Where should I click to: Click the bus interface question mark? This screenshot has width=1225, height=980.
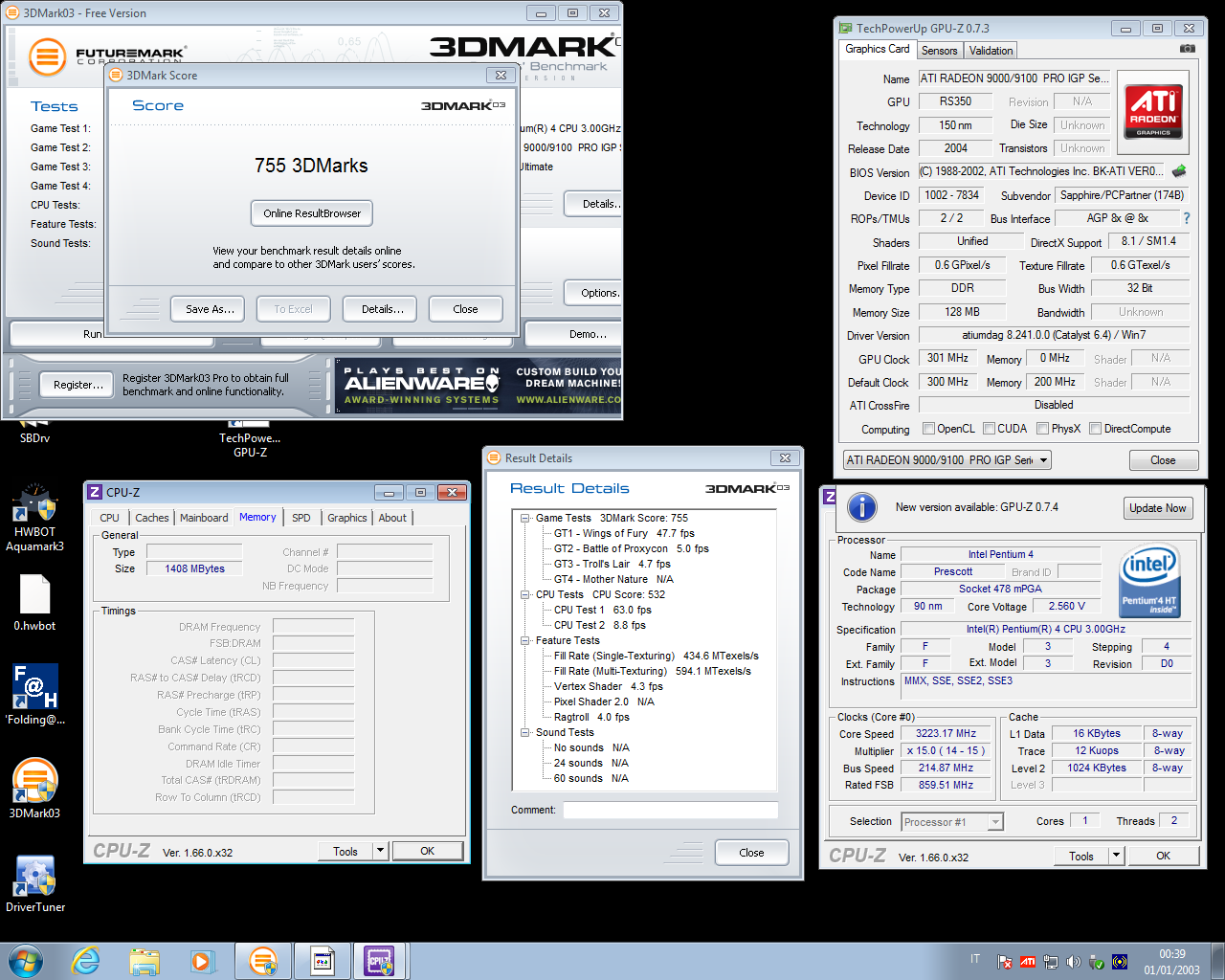(1187, 218)
